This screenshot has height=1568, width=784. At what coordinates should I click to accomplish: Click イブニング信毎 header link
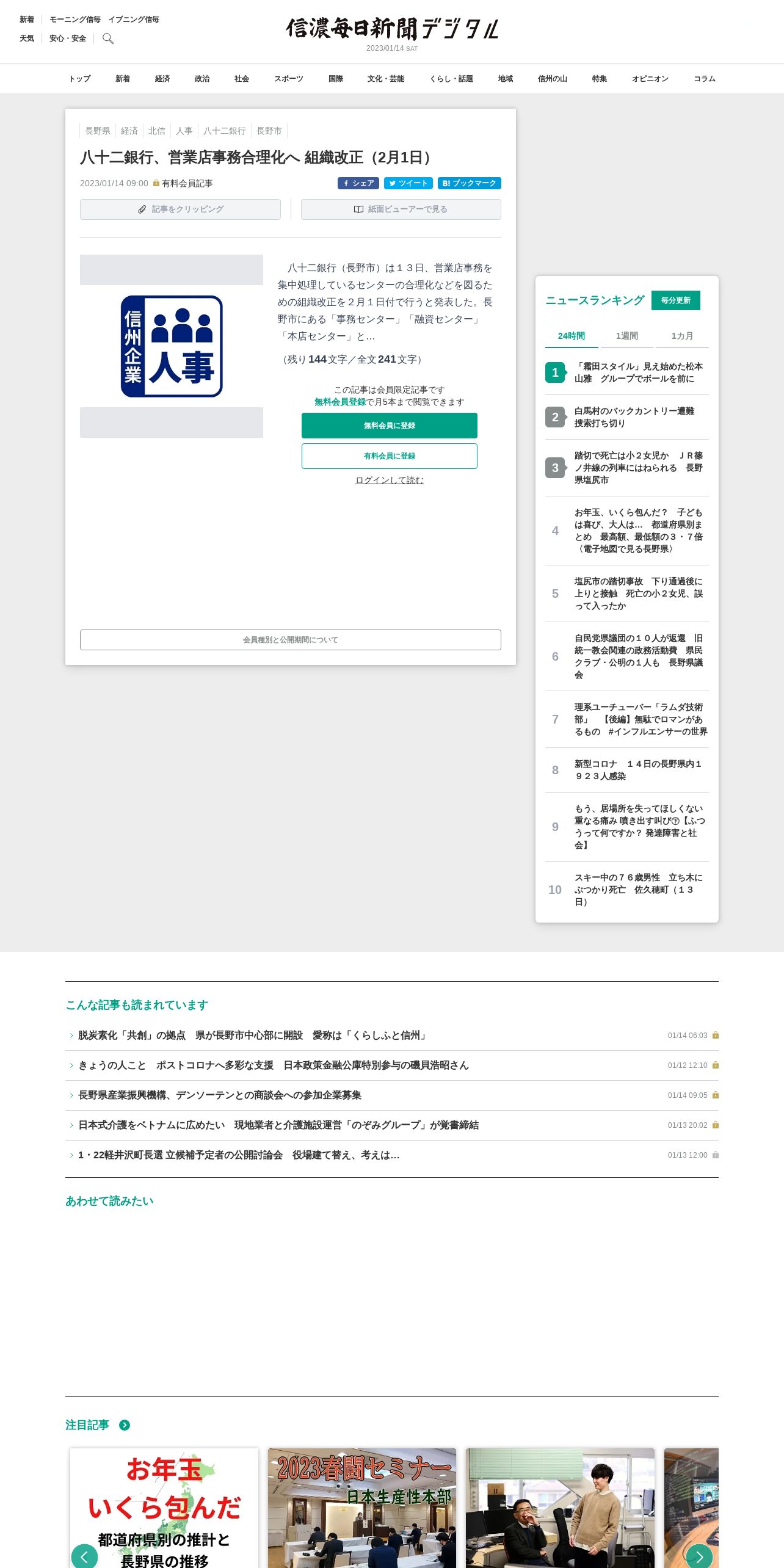point(134,20)
